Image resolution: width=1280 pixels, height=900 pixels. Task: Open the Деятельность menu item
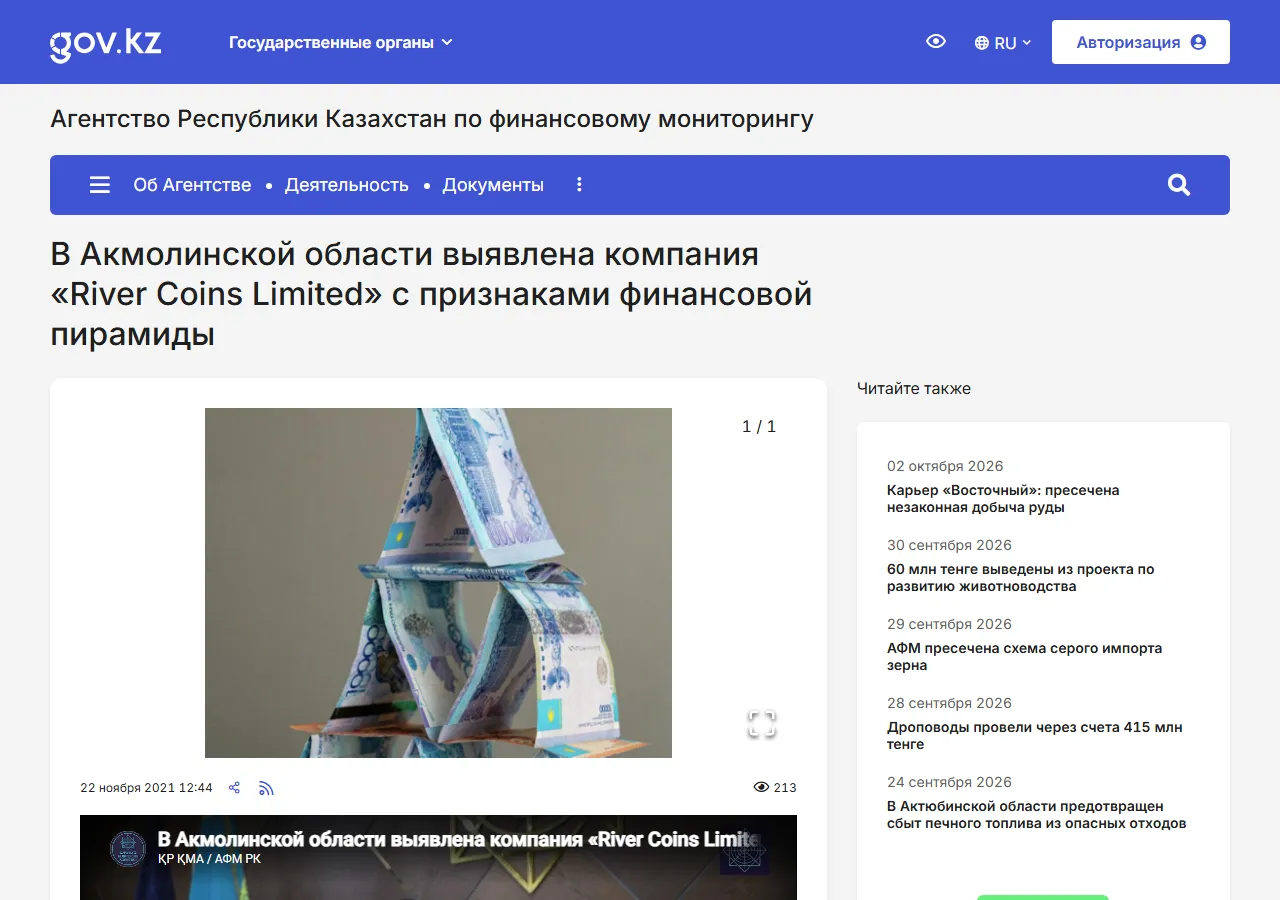point(347,185)
